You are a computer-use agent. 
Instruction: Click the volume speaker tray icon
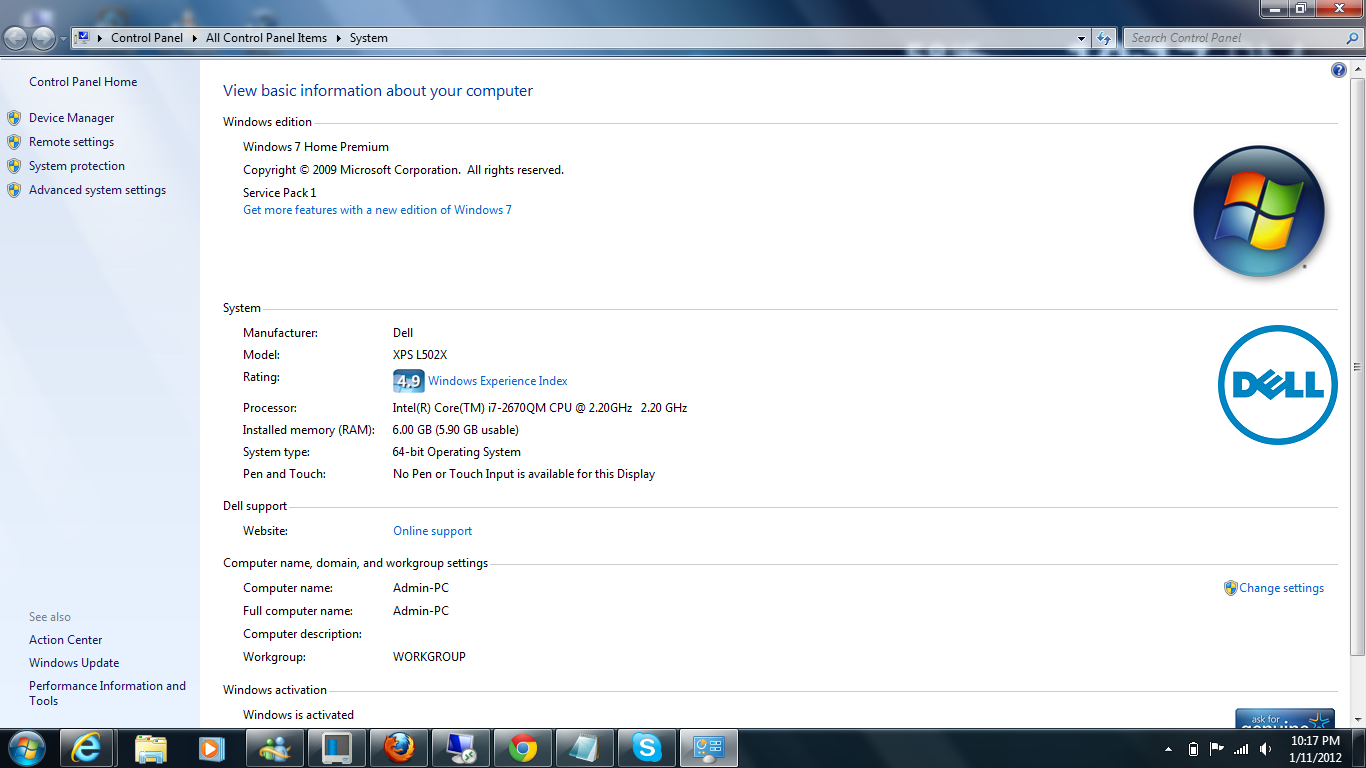pos(1266,749)
